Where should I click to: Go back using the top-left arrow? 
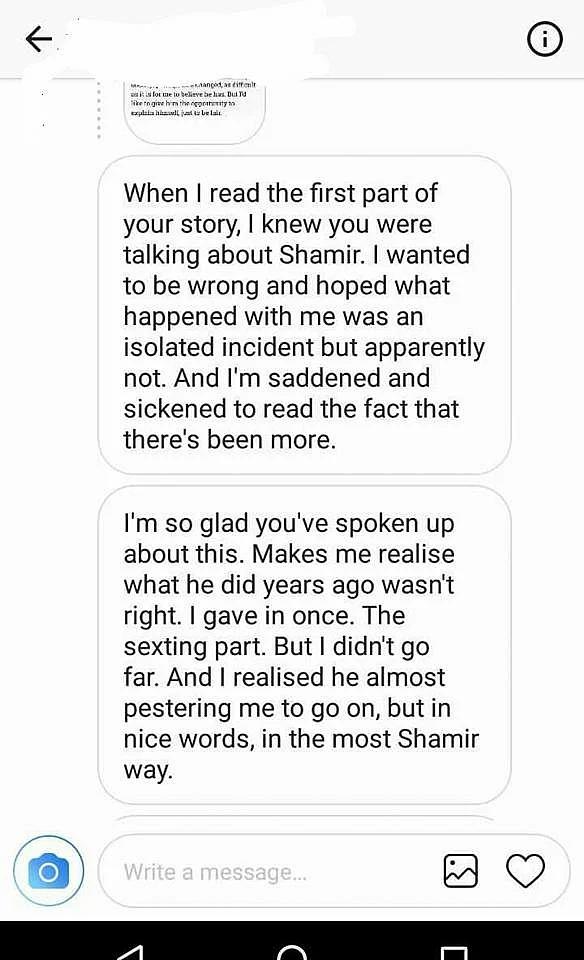pyautogui.click(x=39, y=40)
